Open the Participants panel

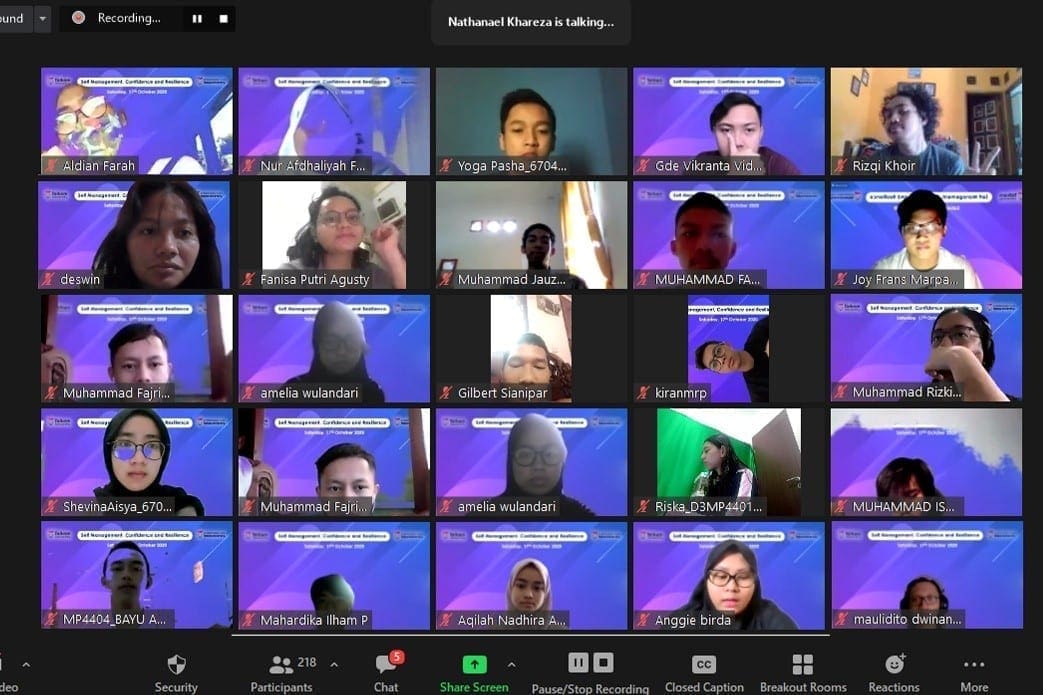click(x=281, y=671)
